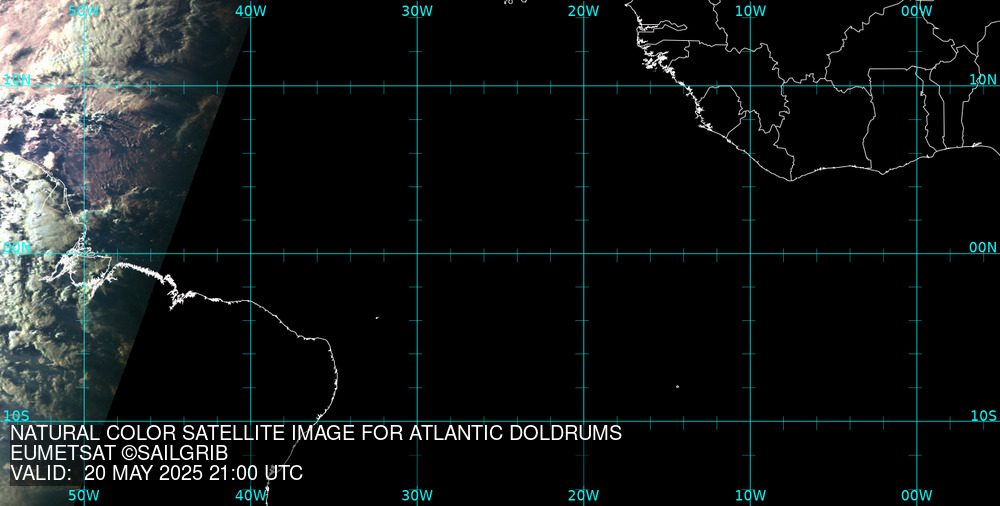Click the 'EUMETSAT ©SAILGRIB' credit line
The width and height of the screenshot is (1000, 506).
(119, 453)
